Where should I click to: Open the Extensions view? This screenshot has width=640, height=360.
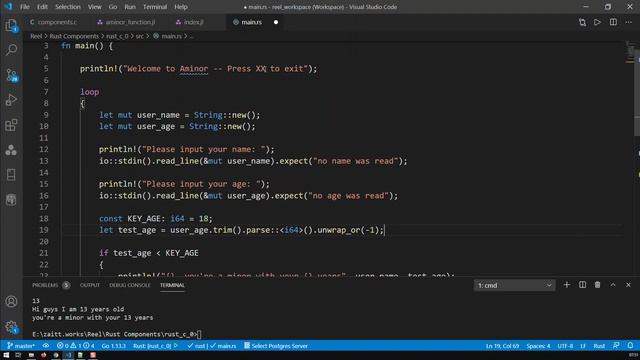click(x=11, y=125)
